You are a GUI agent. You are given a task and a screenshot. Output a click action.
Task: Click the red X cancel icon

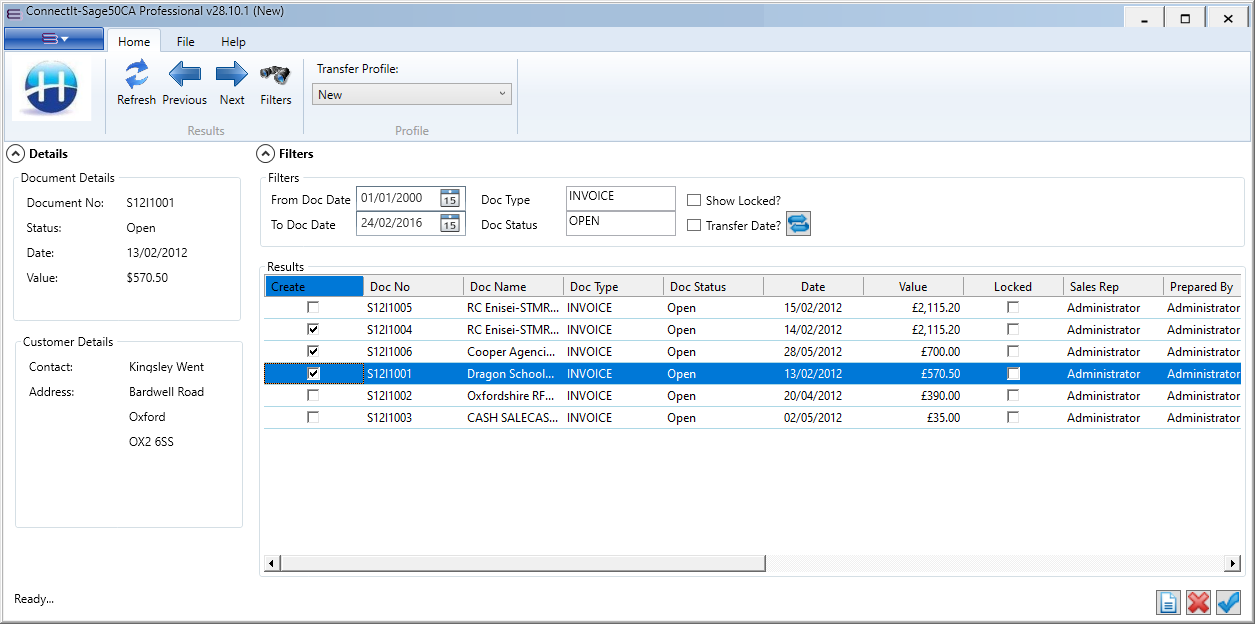(x=1198, y=602)
